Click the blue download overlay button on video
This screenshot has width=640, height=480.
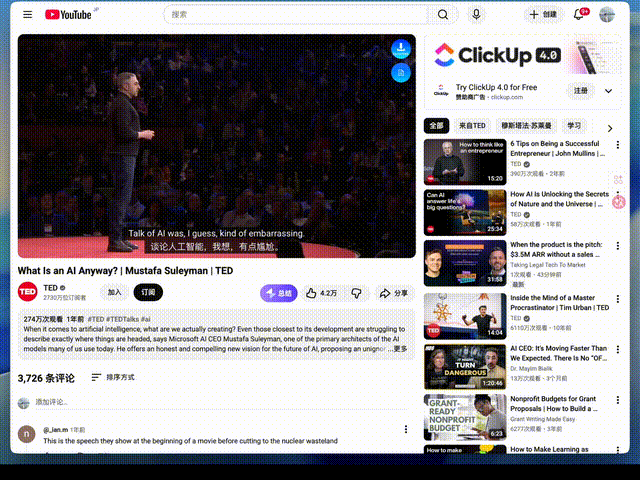tap(401, 49)
